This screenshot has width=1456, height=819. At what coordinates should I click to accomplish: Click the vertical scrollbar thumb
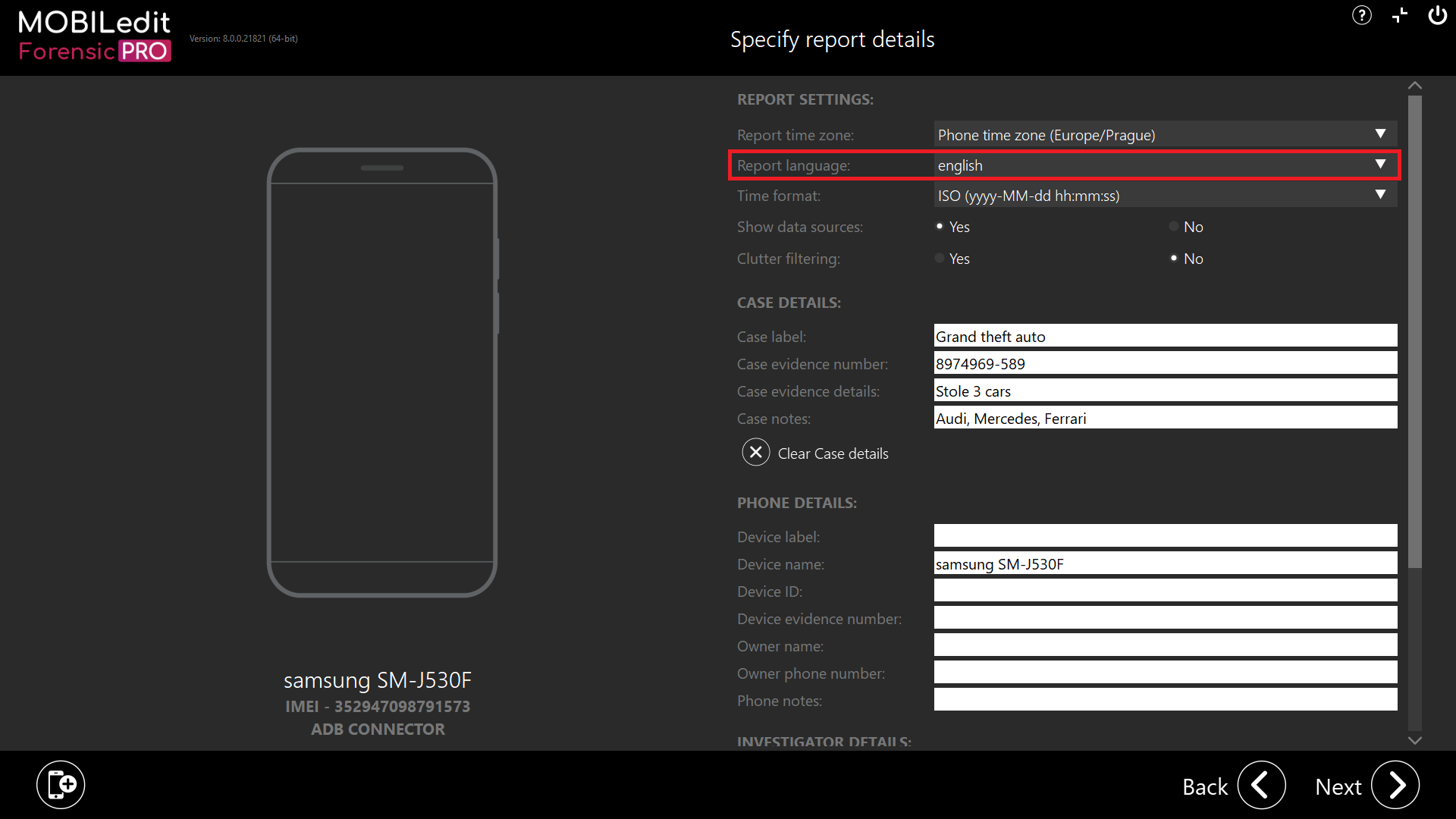point(1414,330)
